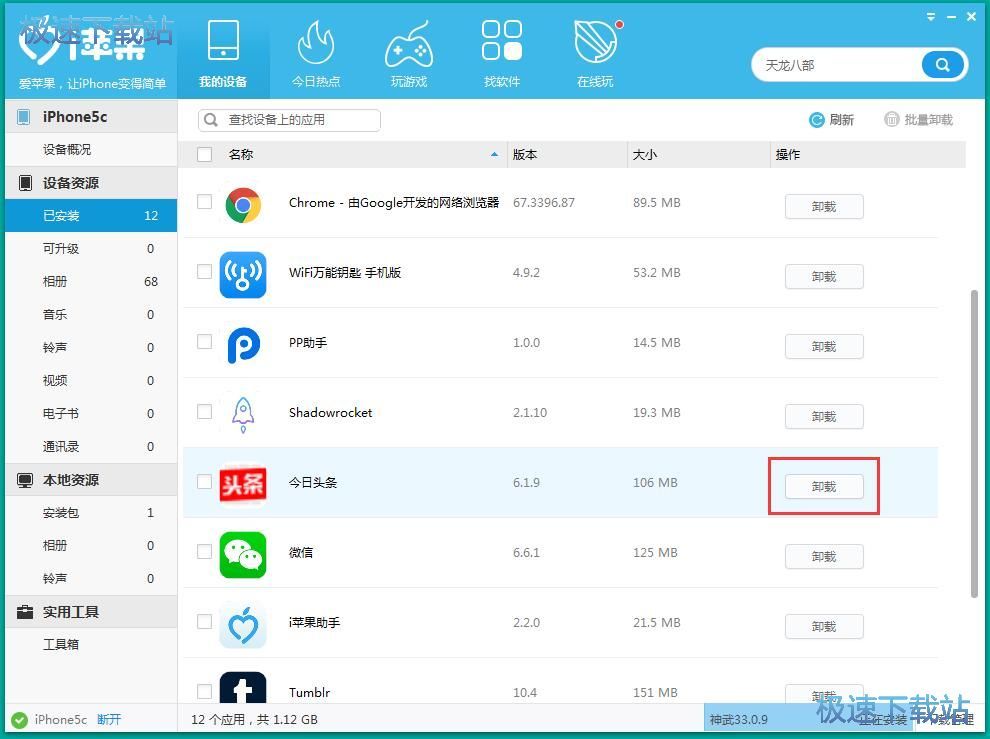Image resolution: width=990 pixels, height=739 pixels.
Task: Check the Tumblr row checkbox
Action: [x=205, y=692]
